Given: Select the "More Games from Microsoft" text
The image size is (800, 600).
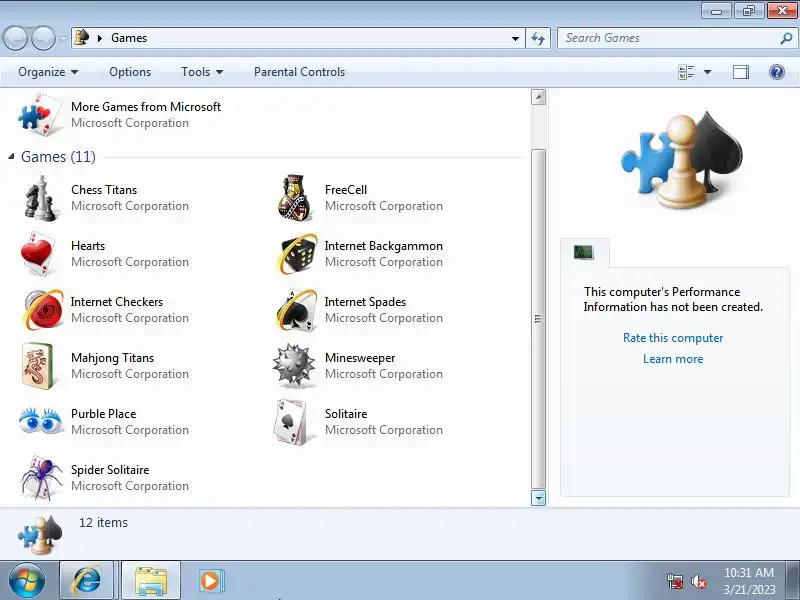Looking at the screenshot, I should [x=146, y=107].
